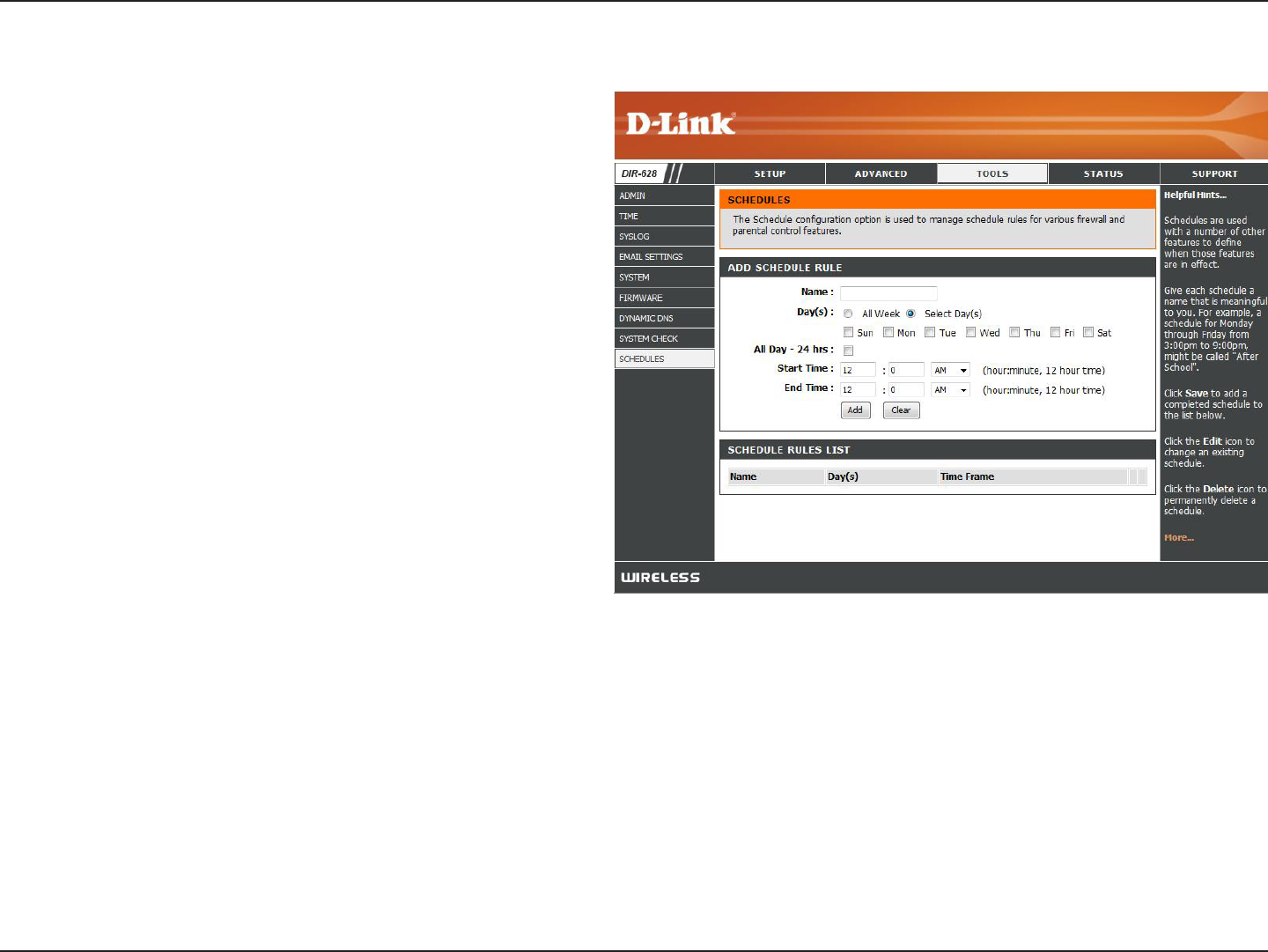Click the Start Time minute field
Viewport: 1268px width, 952px height.
click(906, 370)
